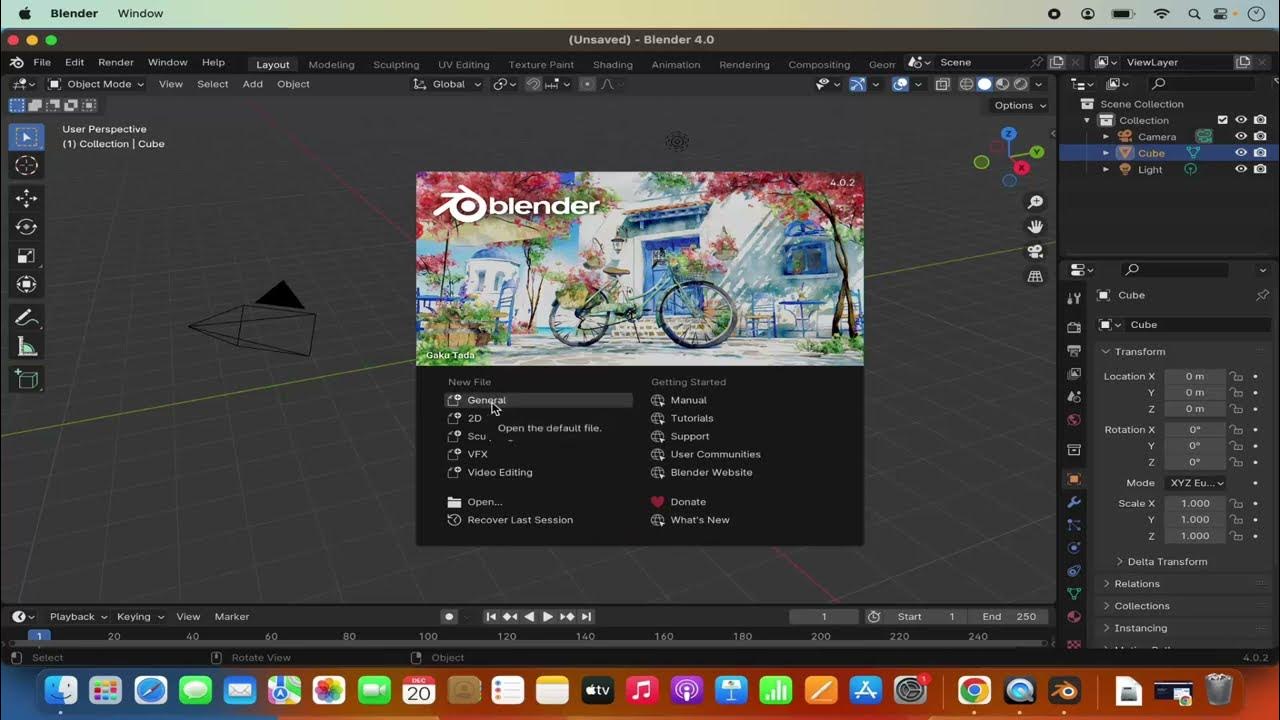This screenshot has width=1280, height=720.
Task: Open the Render menu
Action: tap(116, 62)
